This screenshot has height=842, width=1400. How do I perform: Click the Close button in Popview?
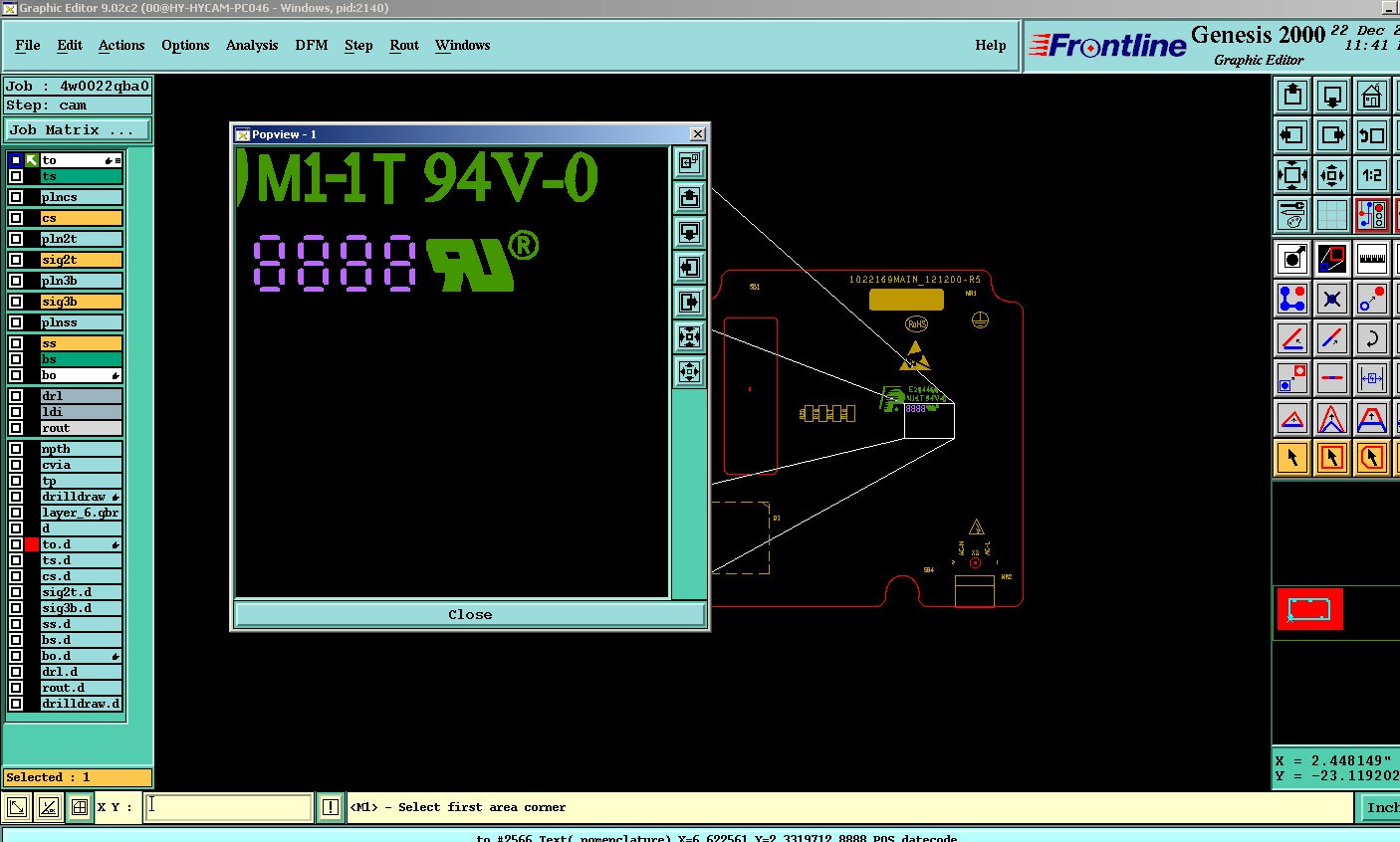coord(470,614)
